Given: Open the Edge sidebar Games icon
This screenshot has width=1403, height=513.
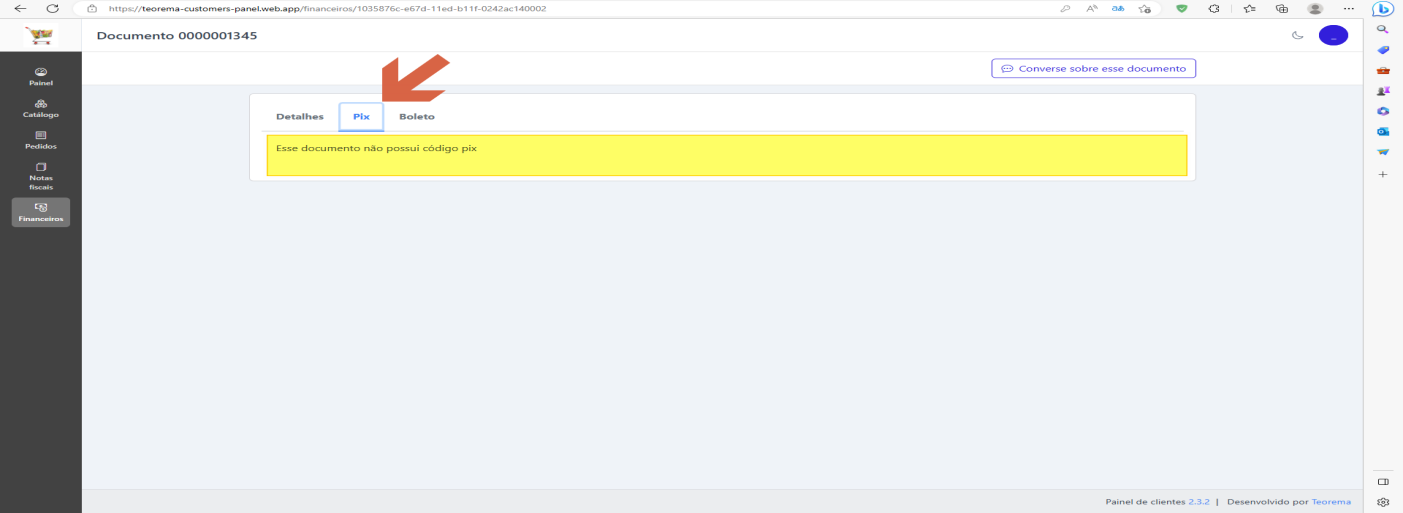Looking at the screenshot, I should [1383, 91].
